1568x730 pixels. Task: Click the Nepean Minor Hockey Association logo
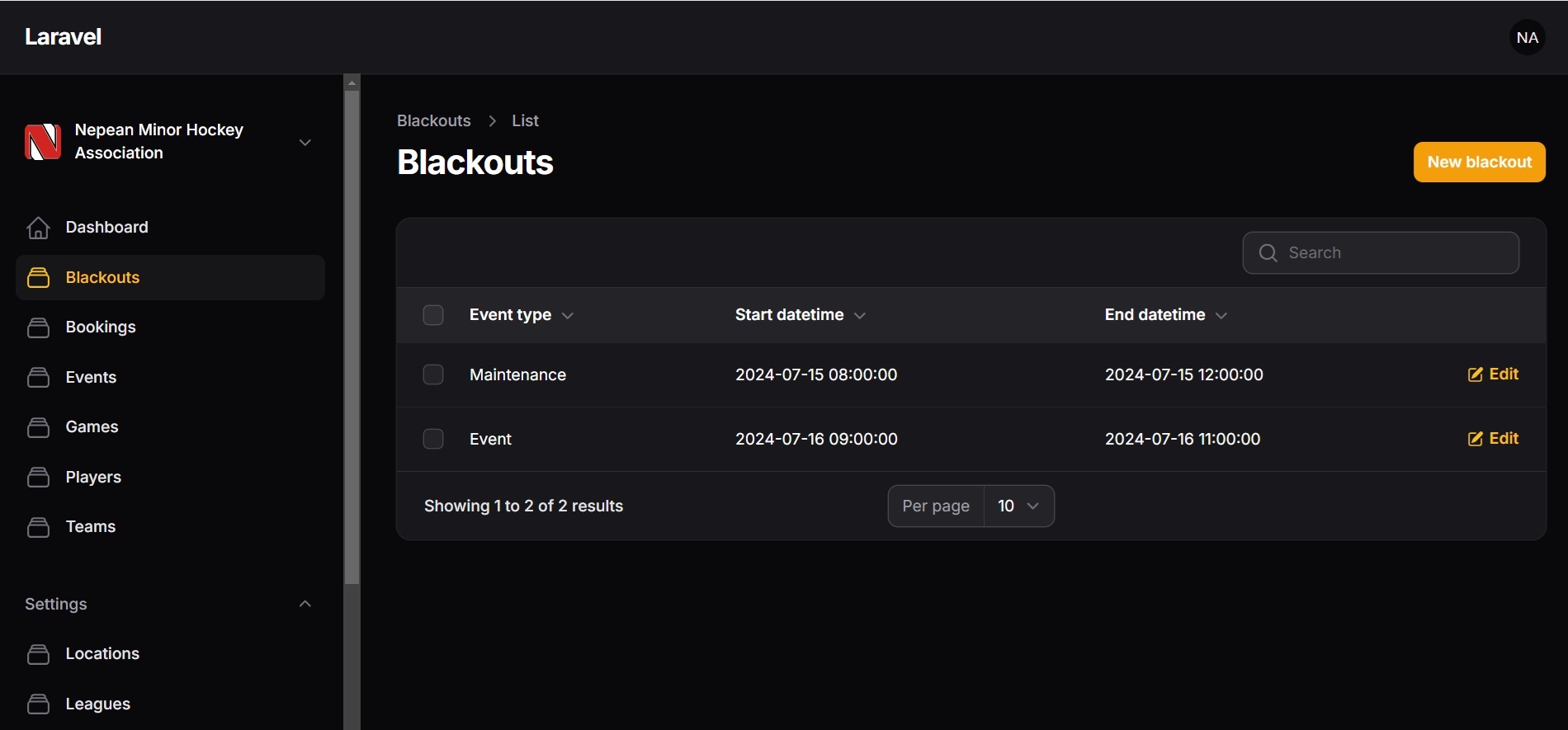(43, 142)
